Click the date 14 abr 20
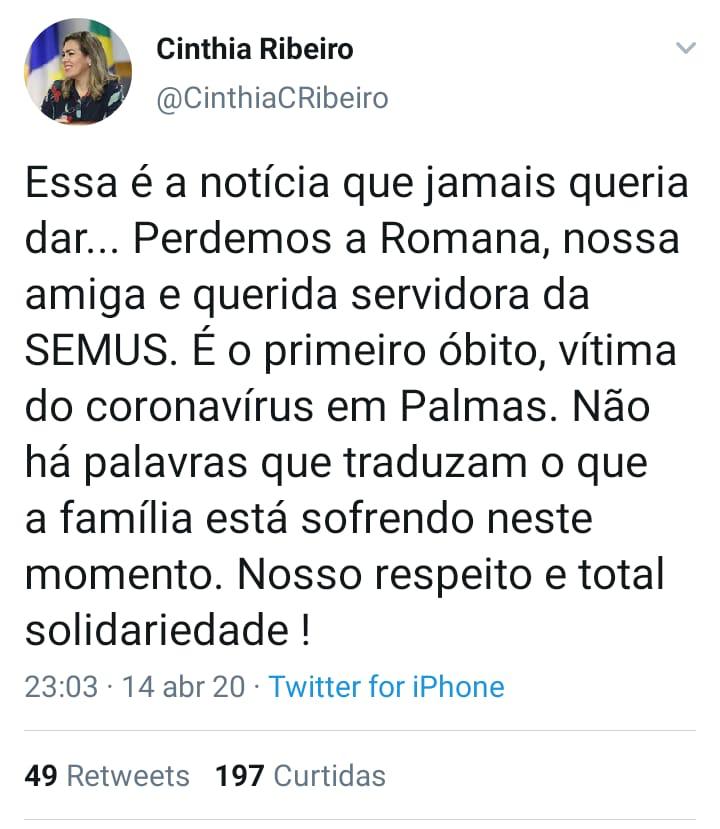 point(184,687)
